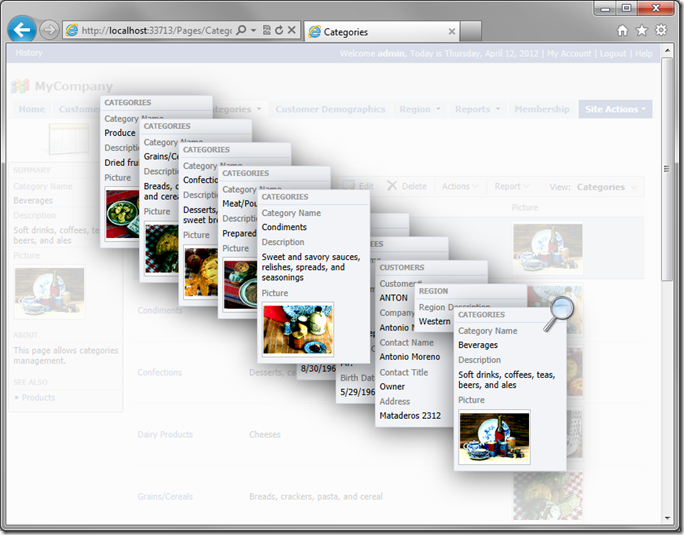Click the Grains/Cereals row picture
Screen dimensions: 684x535
pyautogui.click(x=547, y=496)
